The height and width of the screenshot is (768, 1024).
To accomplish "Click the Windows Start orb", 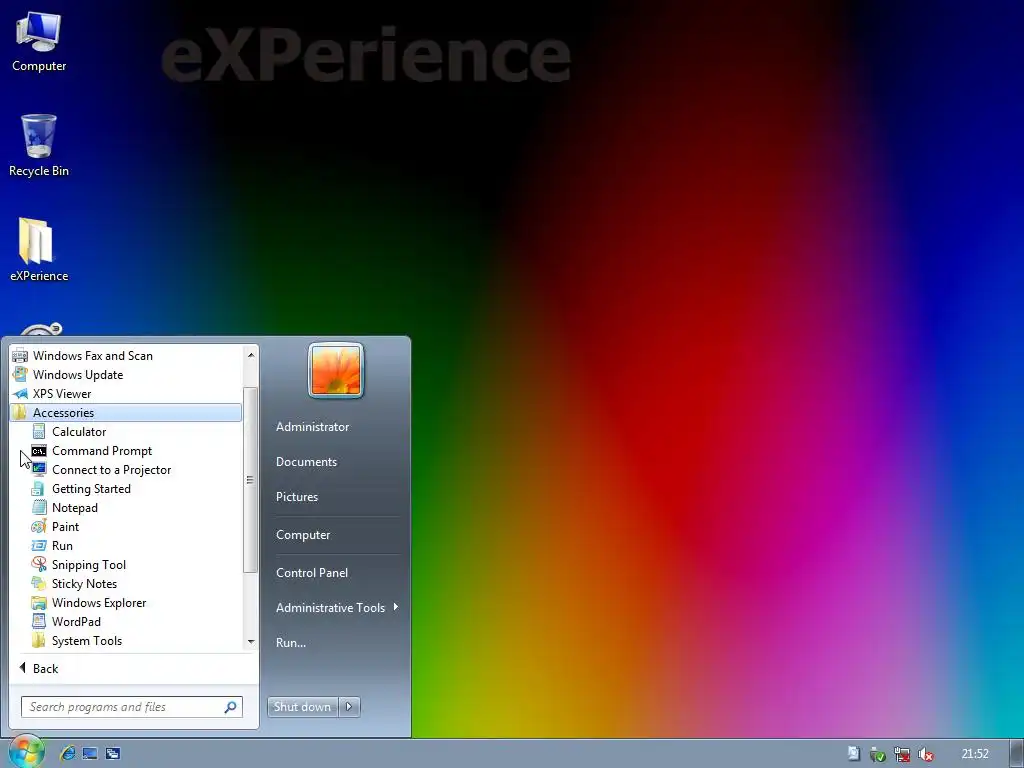I will tap(27, 752).
